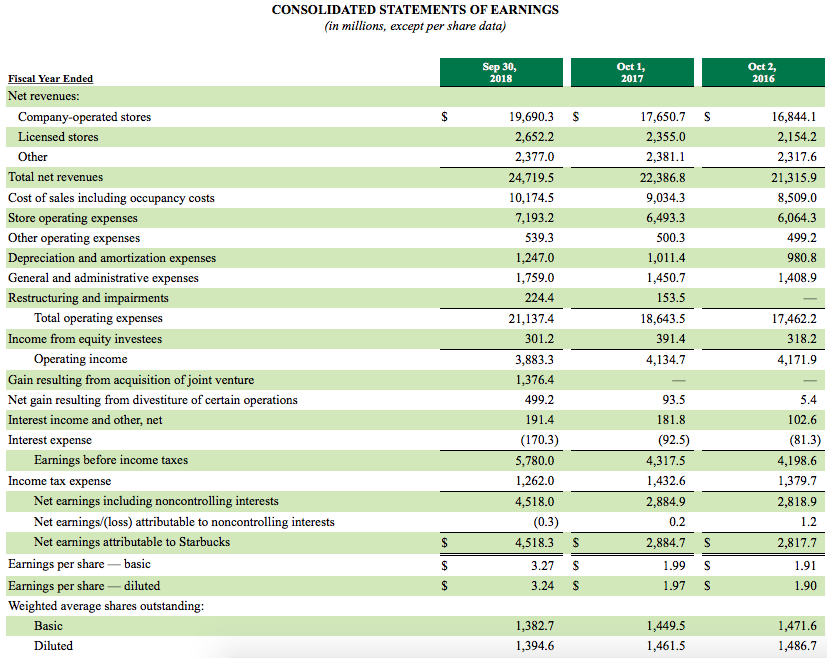This screenshot has height=658, width=827.
Task: Click the Licensed stores row label
Action: (x=57, y=137)
